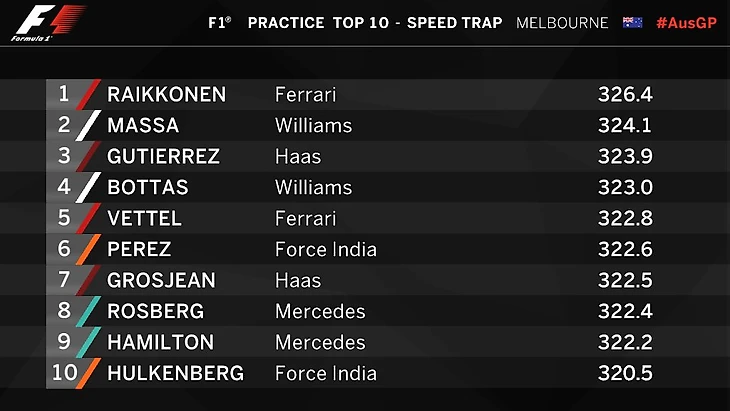730x411 pixels.
Task: Select driver name RAIKKONEN
Action: pos(166,95)
